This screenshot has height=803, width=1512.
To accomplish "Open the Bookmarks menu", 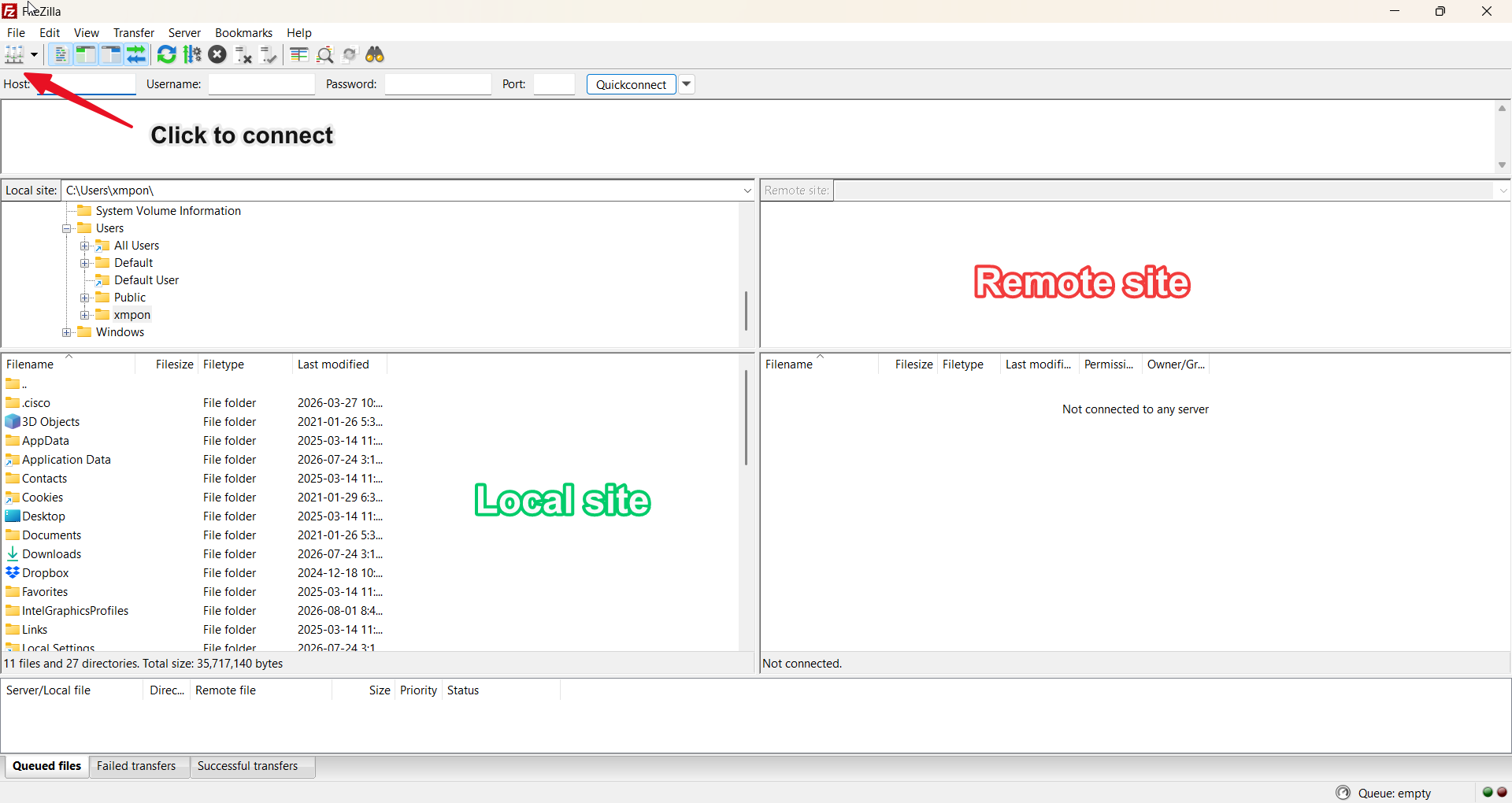I will click(x=243, y=32).
